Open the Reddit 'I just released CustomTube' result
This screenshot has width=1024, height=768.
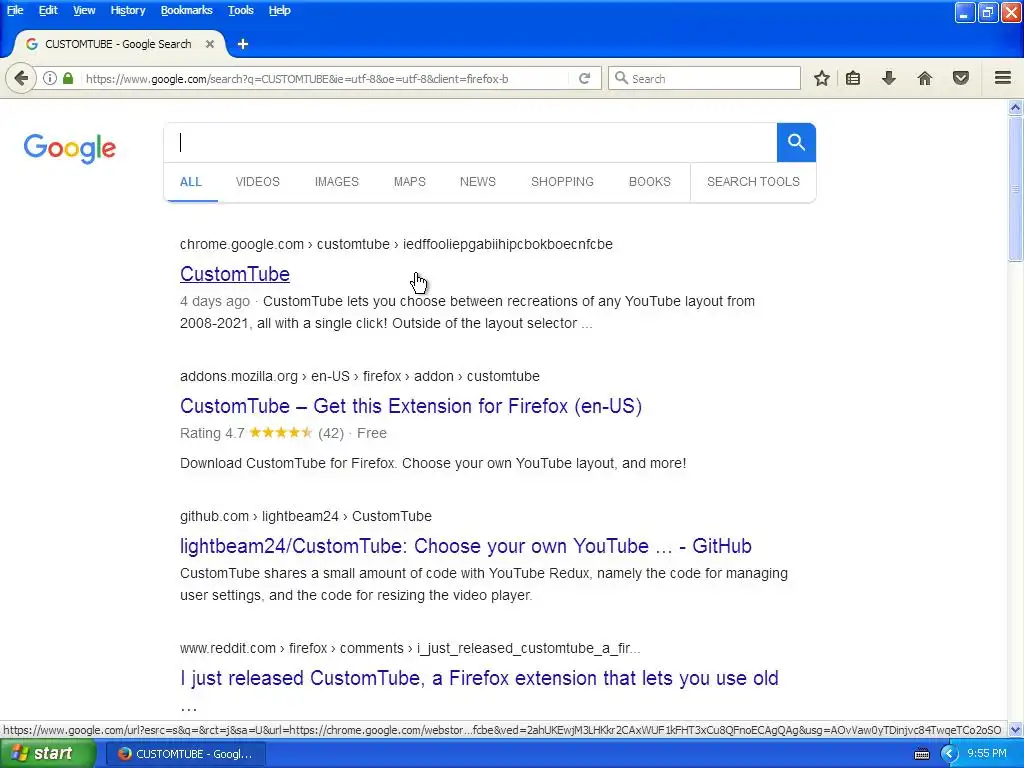(479, 678)
